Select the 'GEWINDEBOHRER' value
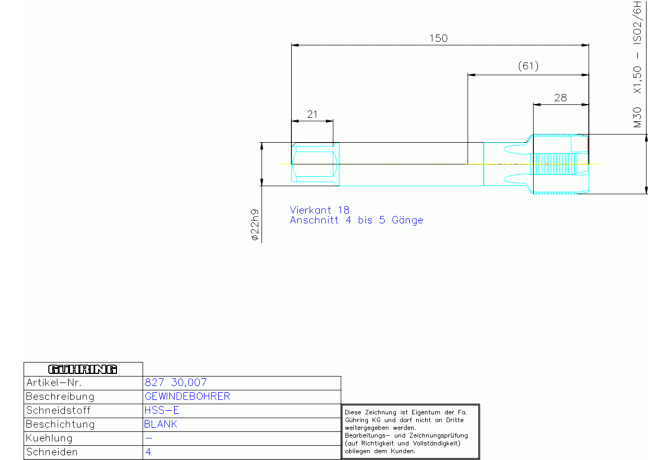The height and width of the screenshot is (460, 670). [x=187, y=396]
